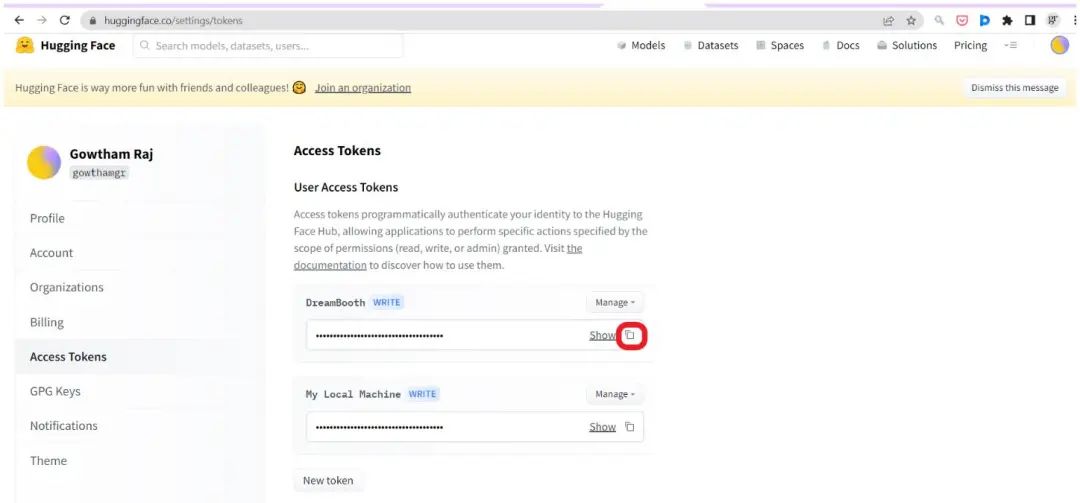1080x503 pixels.
Task: Reveal the My Local Machine token
Action: (602, 427)
